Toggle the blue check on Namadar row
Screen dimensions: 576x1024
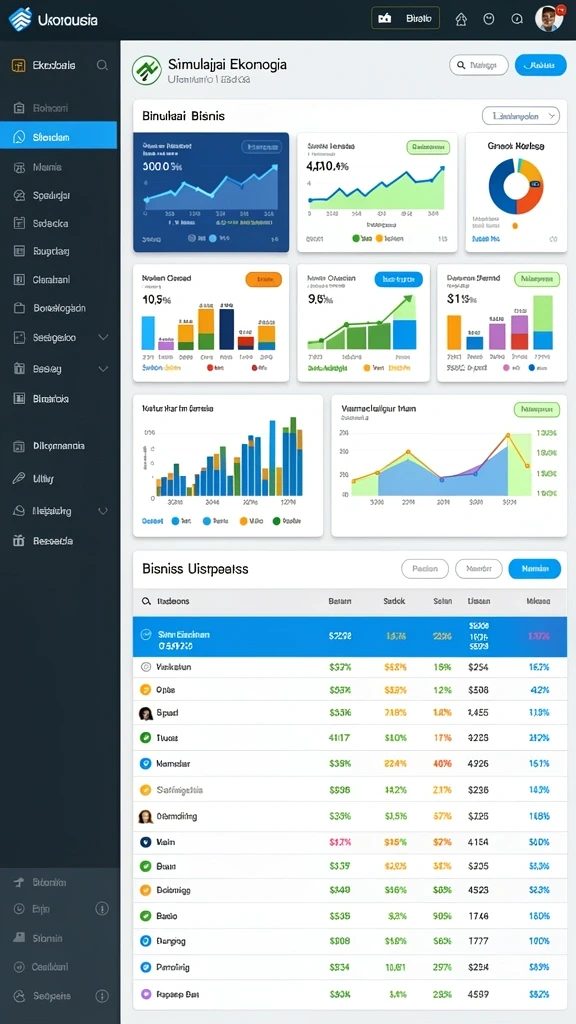coord(146,763)
